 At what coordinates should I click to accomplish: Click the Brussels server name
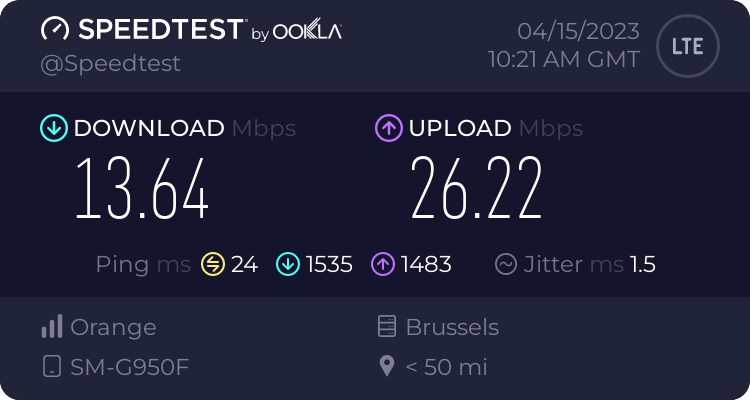452,327
